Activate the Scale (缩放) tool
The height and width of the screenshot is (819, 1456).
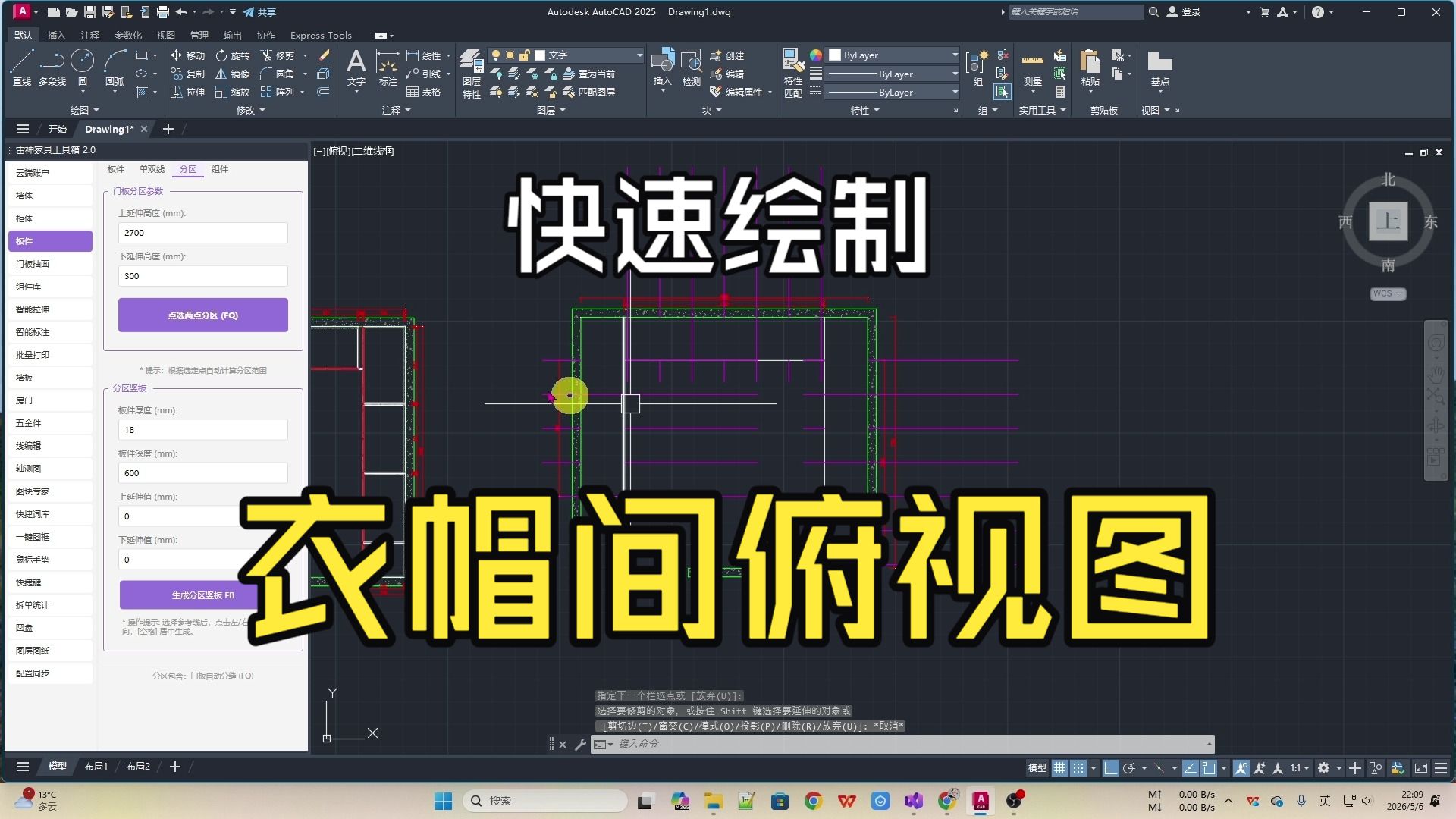click(x=232, y=92)
